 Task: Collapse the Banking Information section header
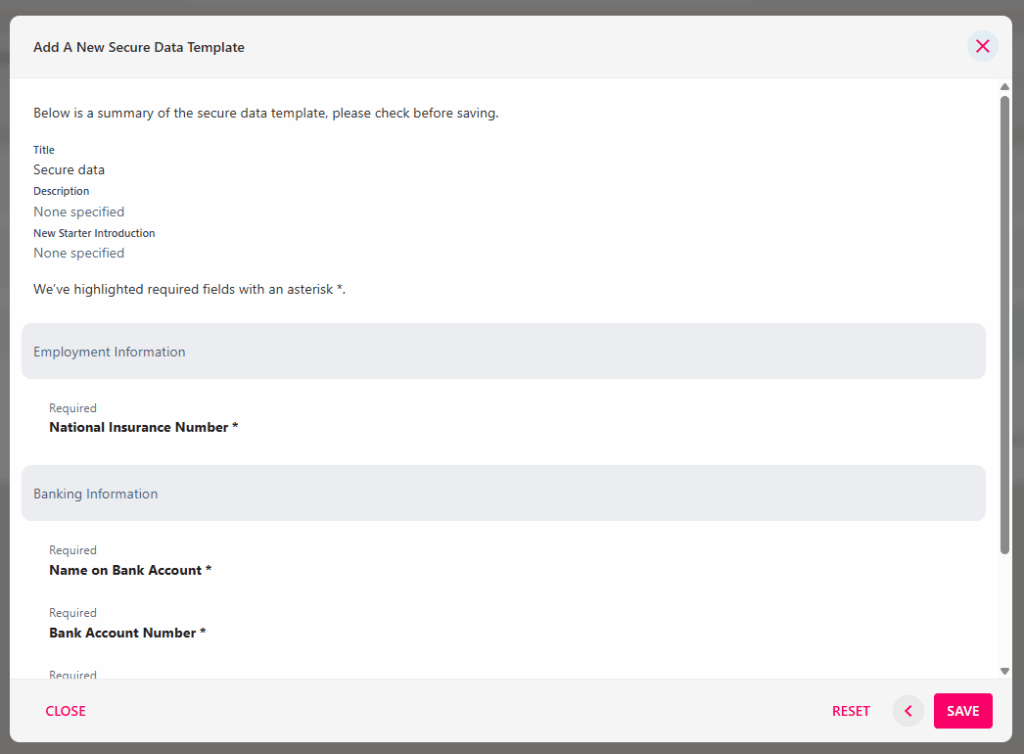[503, 493]
